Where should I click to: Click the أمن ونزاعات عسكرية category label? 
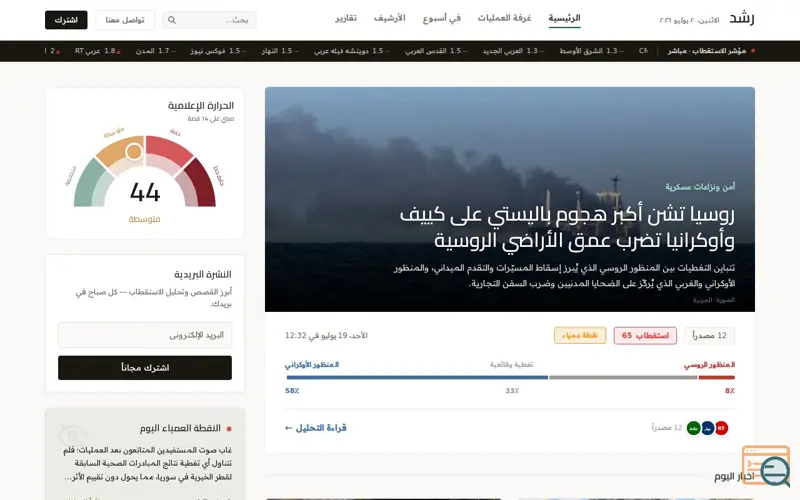coord(700,187)
